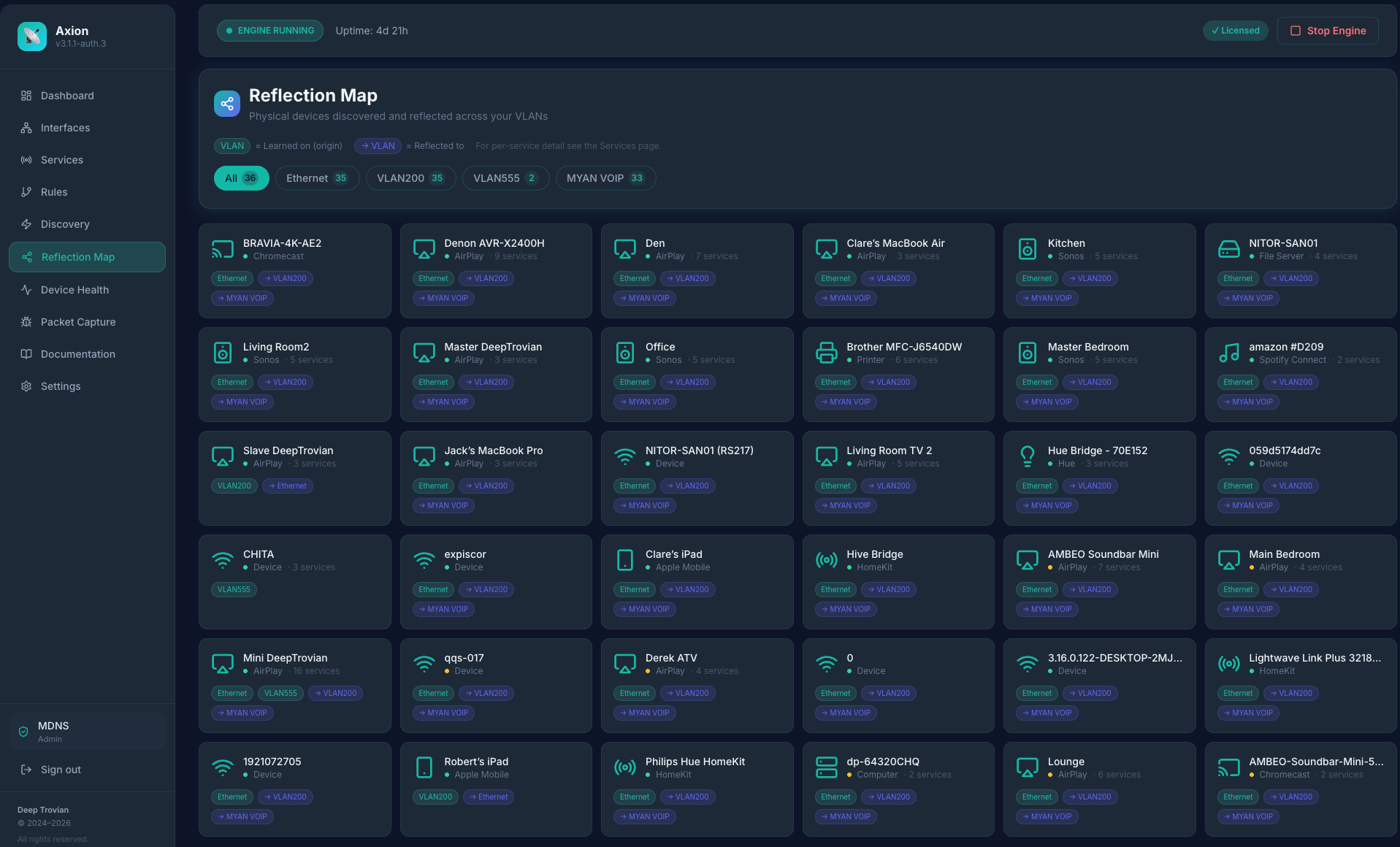Viewport: 1400px width, 847px height.
Task: Click the Hive Bridge HomeKit radio icon
Action: 826,560
